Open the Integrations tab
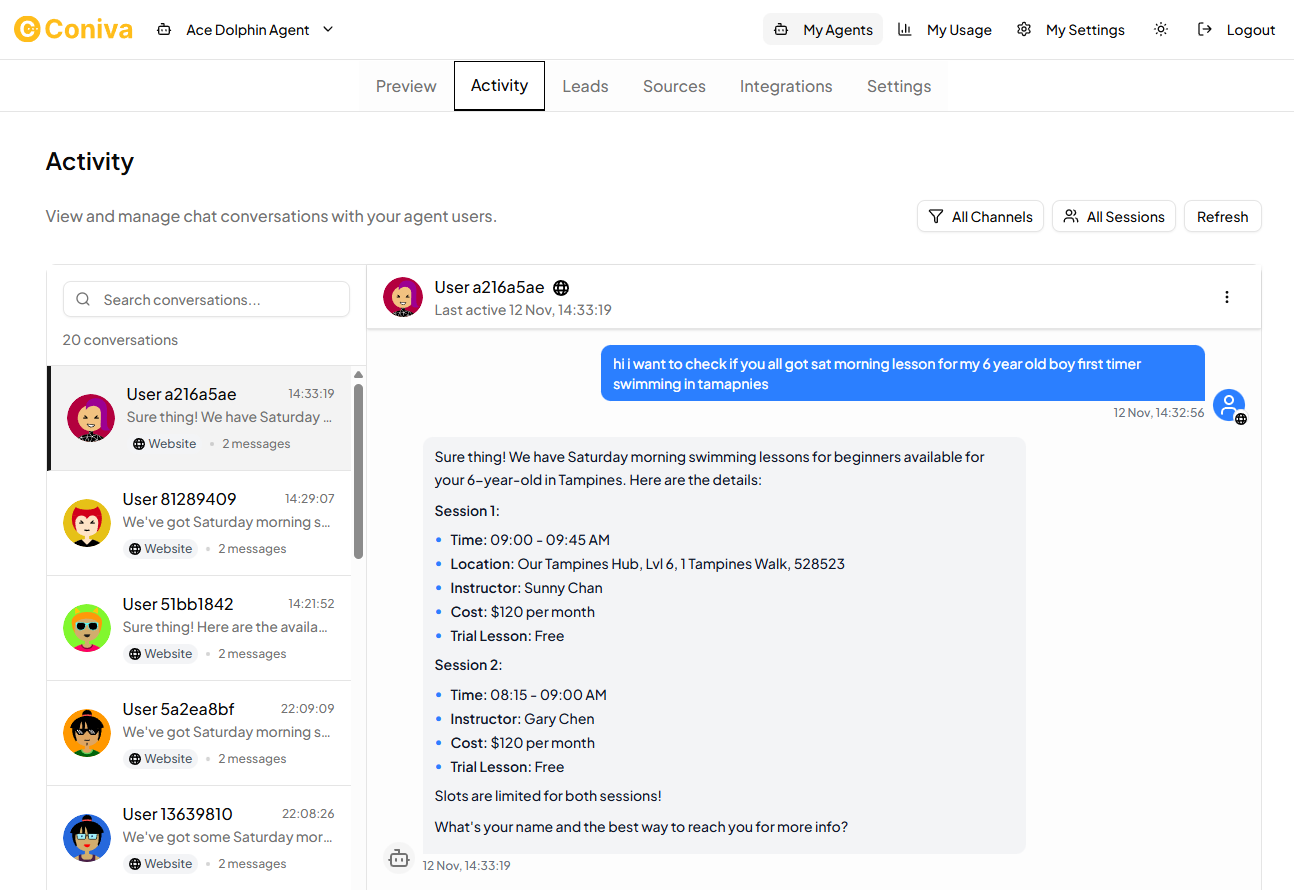This screenshot has width=1294, height=890. coord(786,85)
